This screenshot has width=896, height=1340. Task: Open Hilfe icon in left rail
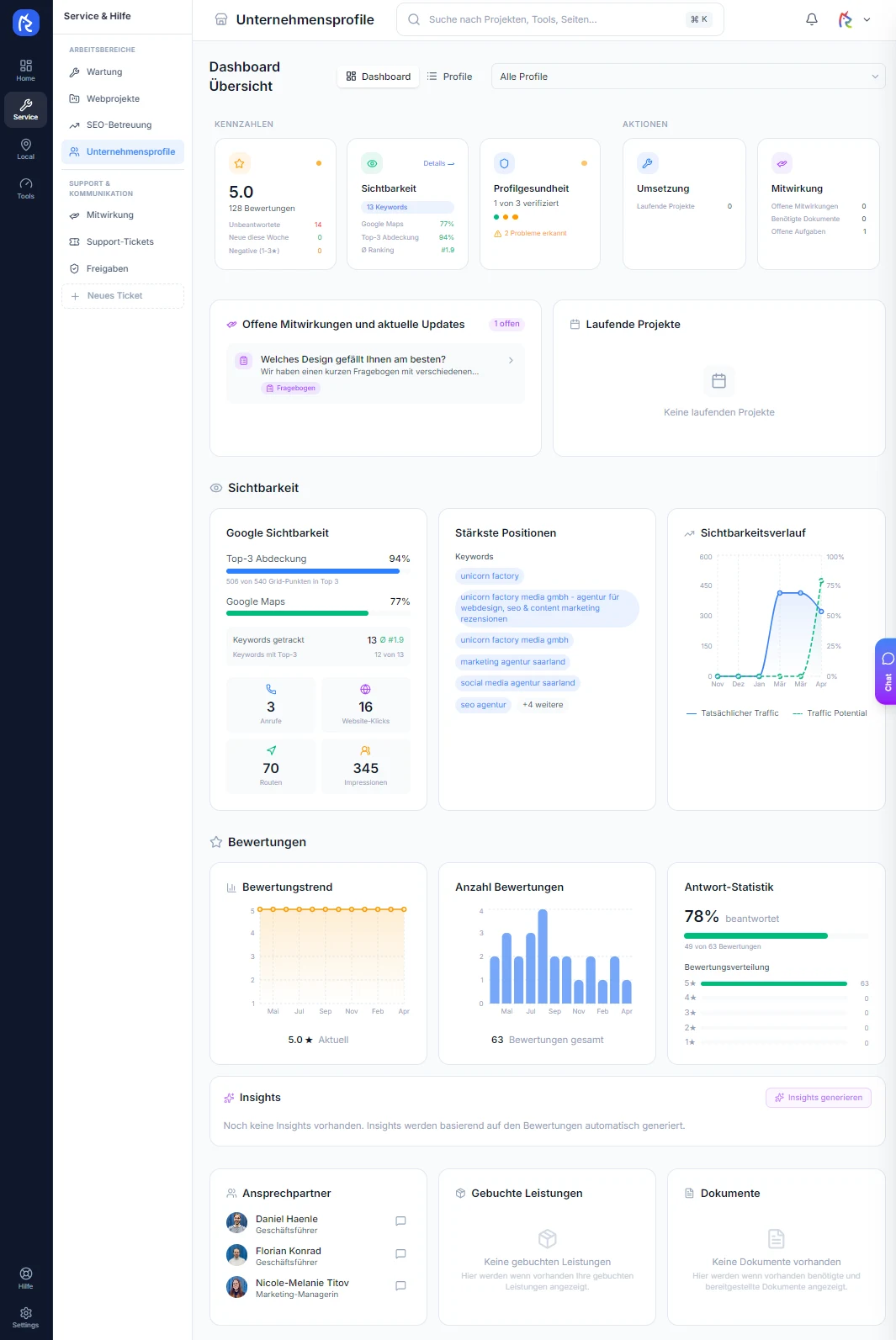(26, 1278)
